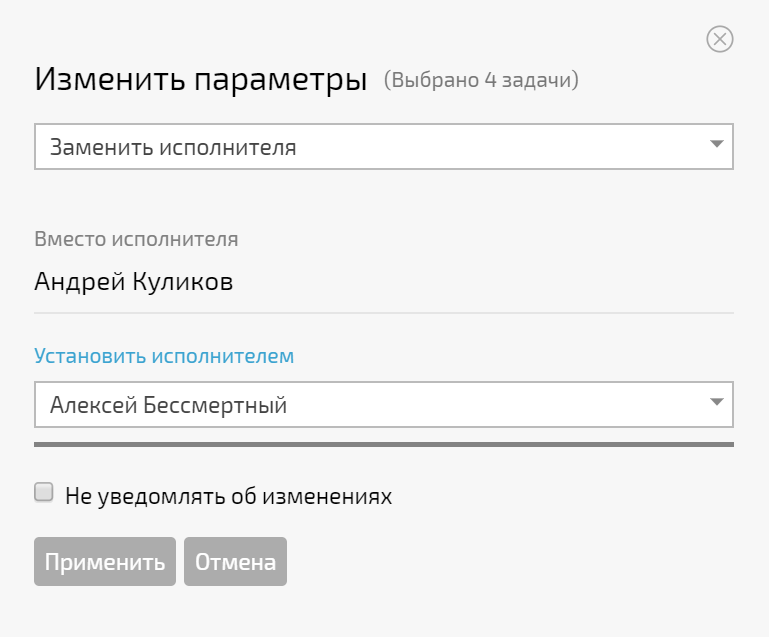
Task: Click the Применить button
Action: click(105, 561)
